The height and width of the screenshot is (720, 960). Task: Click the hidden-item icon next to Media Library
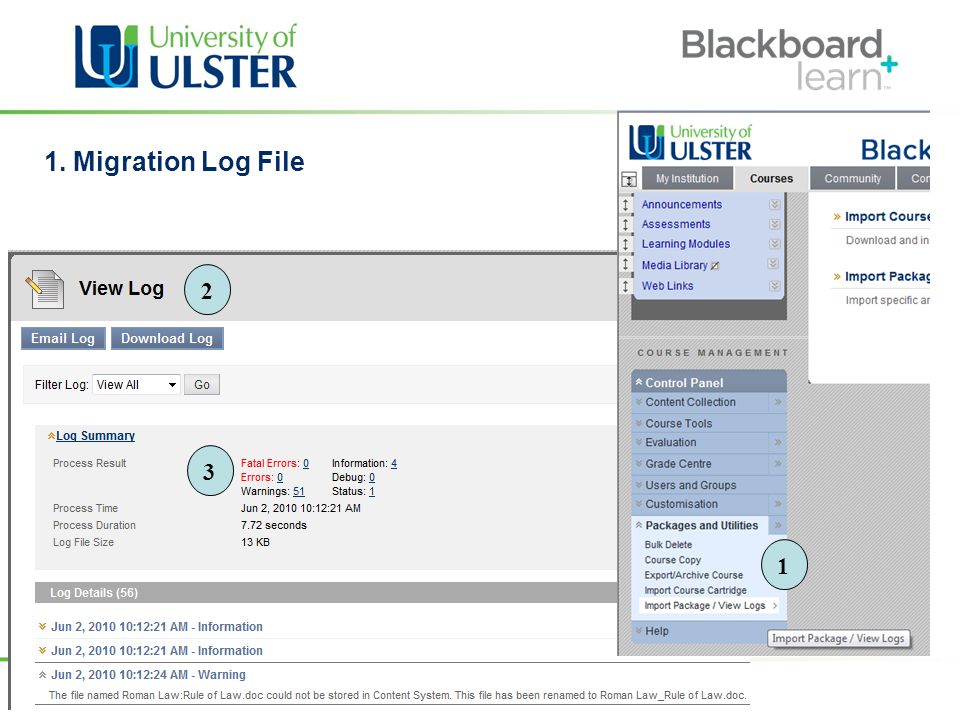715,266
